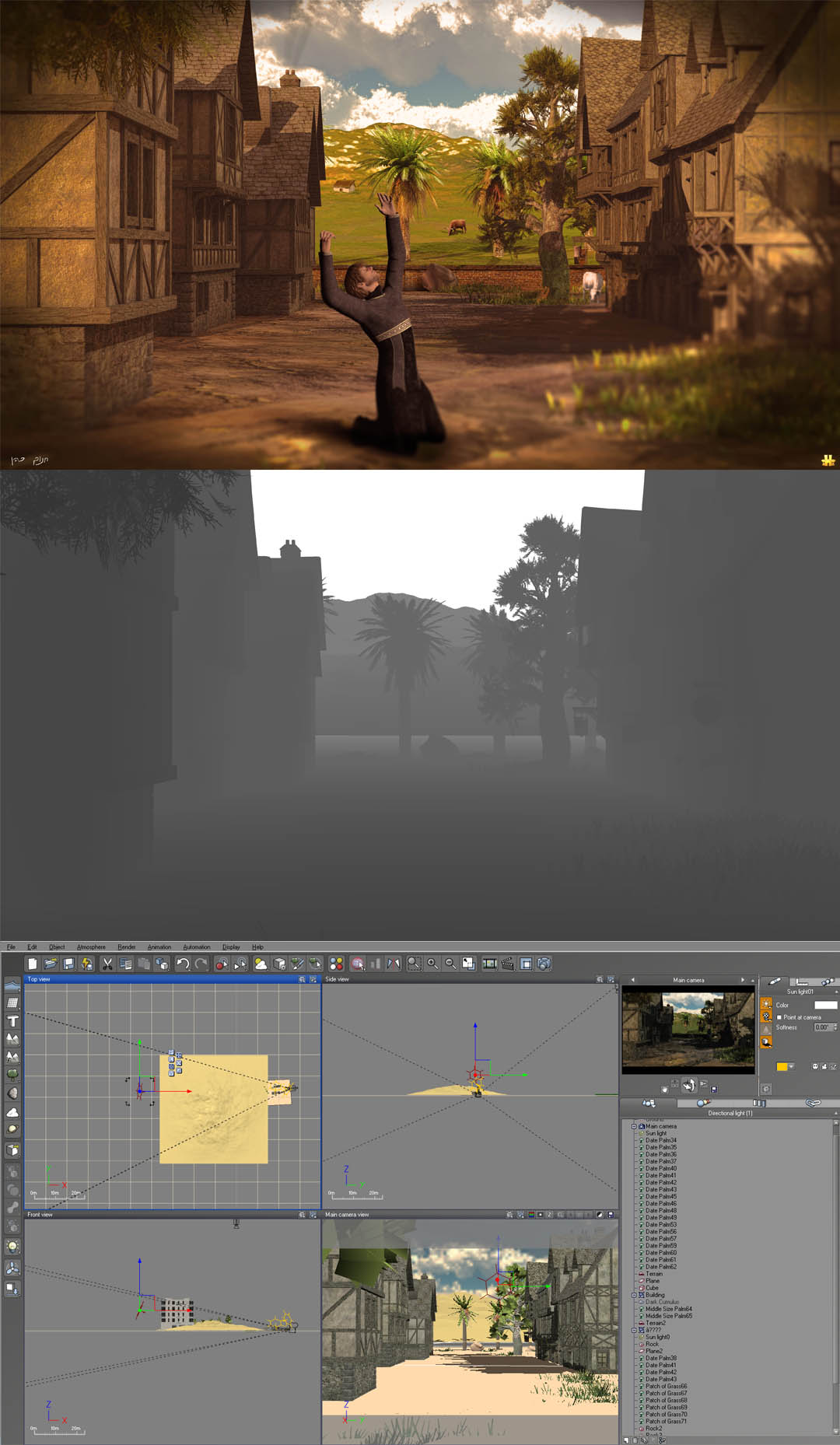Click the zoom out magnifier icon
This screenshot has height=1445, width=840.
[x=450, y=964]
